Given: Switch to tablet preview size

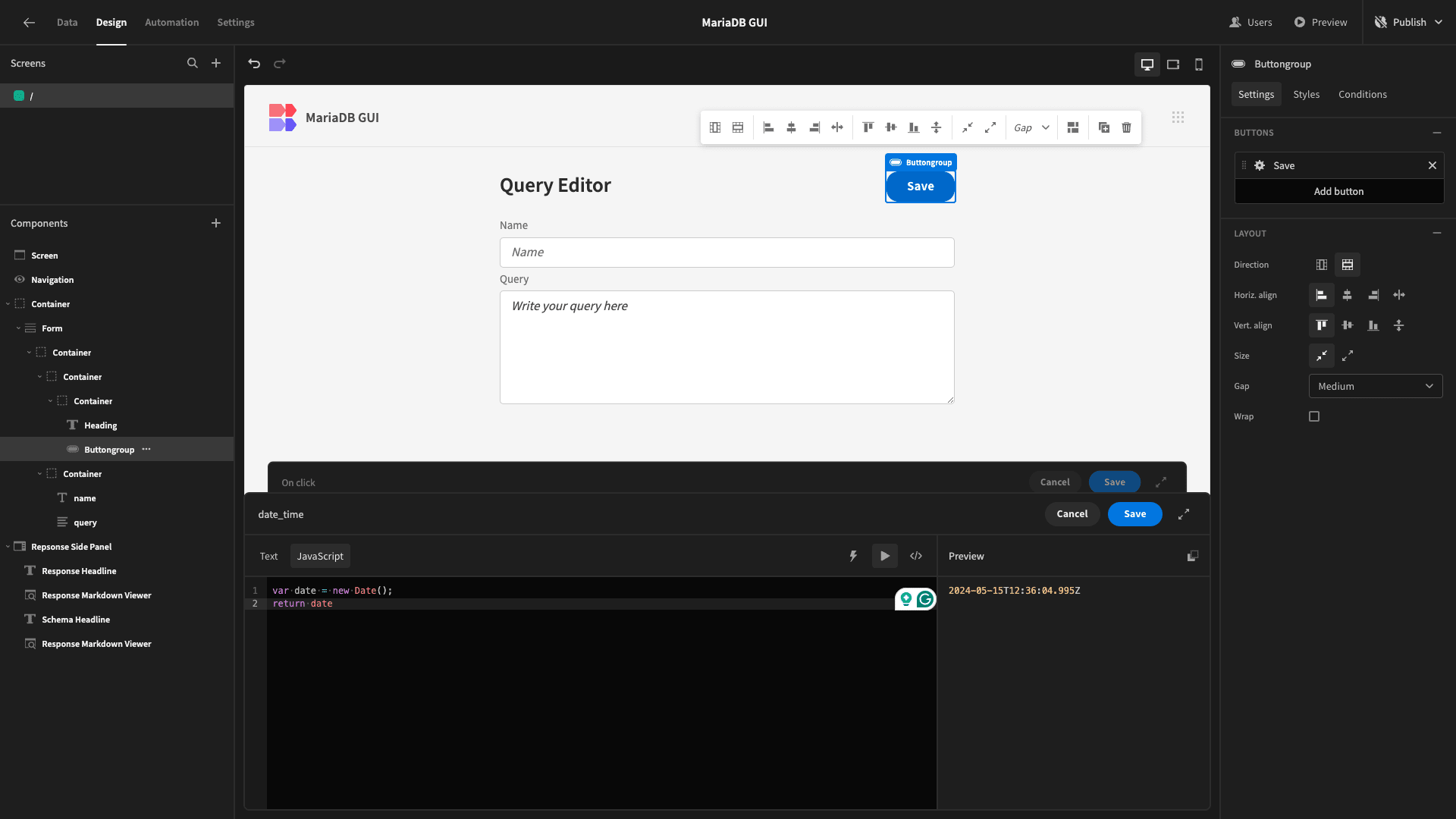Looking at the screenshot, I should [x=1173, y=64].
